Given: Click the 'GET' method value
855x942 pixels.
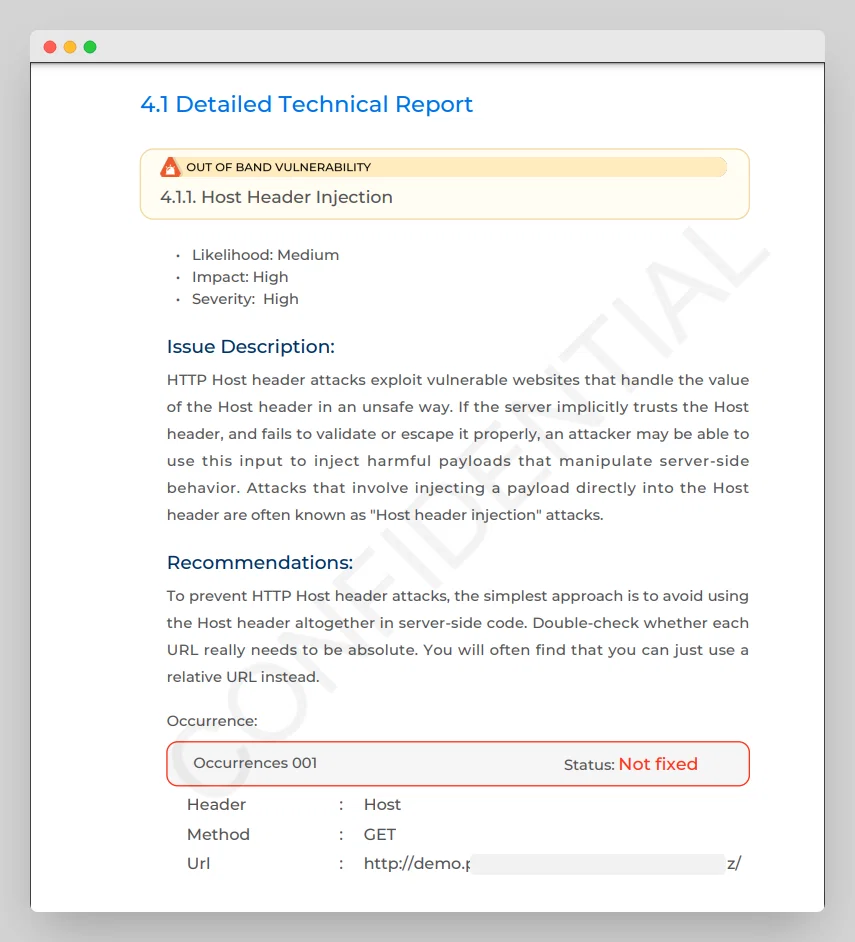Looking at the screenshot, I should (380, 834).
